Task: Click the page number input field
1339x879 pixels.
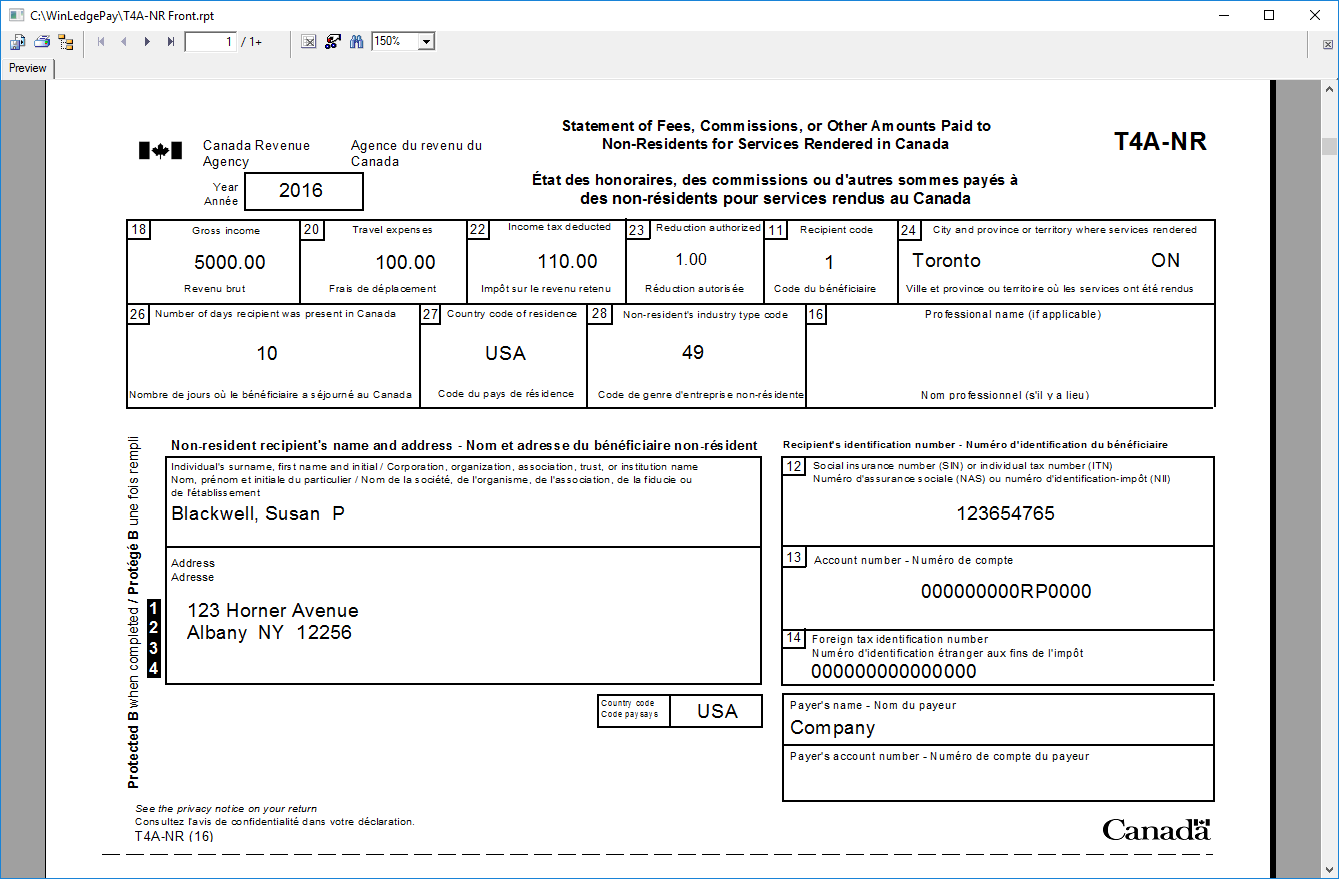Action: (x=210, y=42)
